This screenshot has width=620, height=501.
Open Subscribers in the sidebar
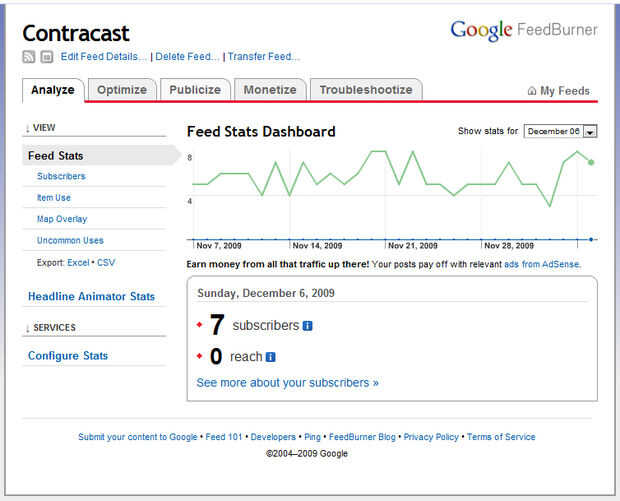61,177
